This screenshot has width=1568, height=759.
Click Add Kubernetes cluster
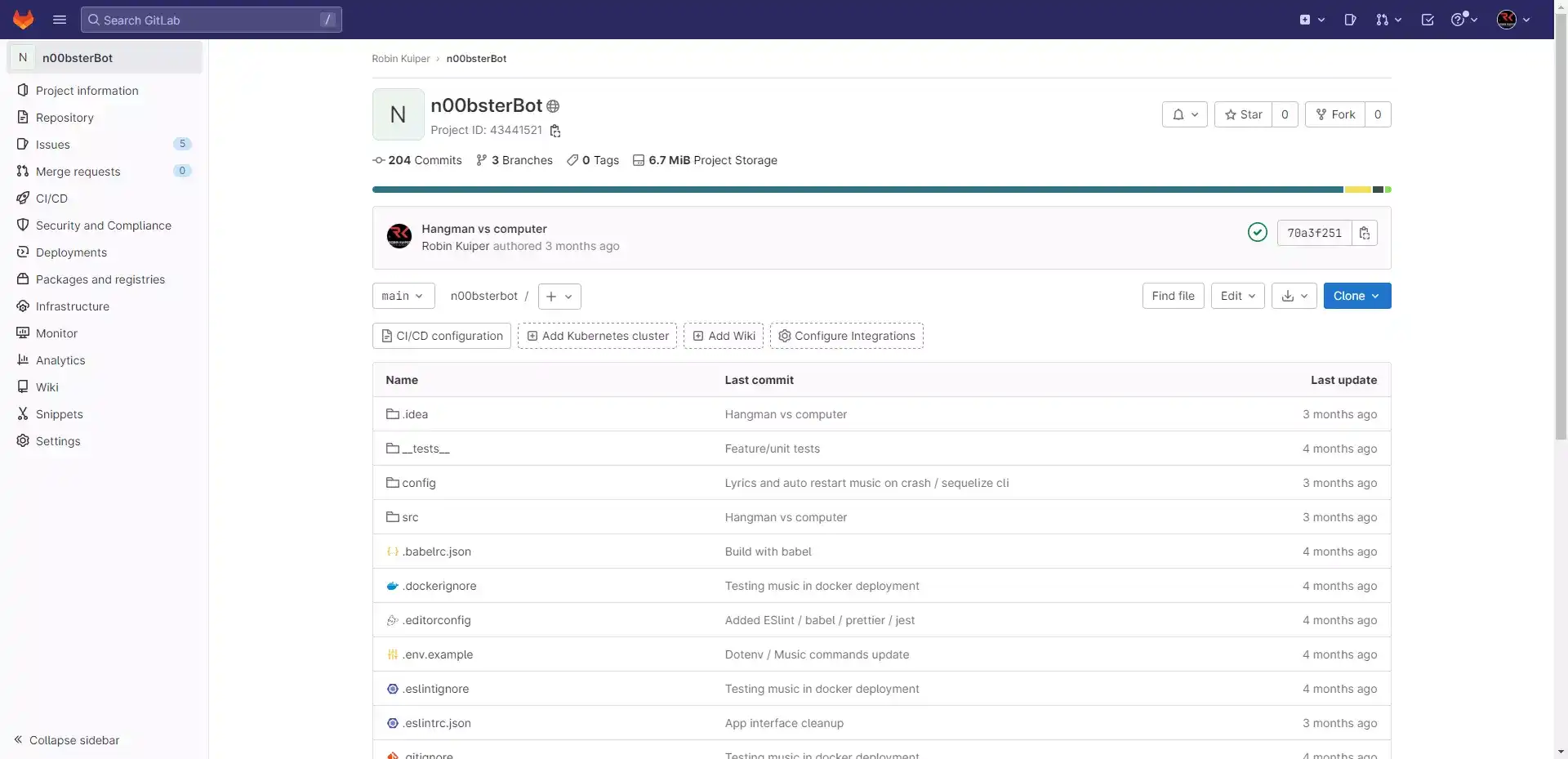click(597, 336)
